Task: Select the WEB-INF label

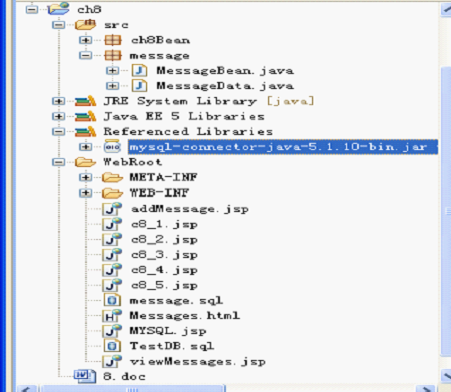Action: (159, 192)
